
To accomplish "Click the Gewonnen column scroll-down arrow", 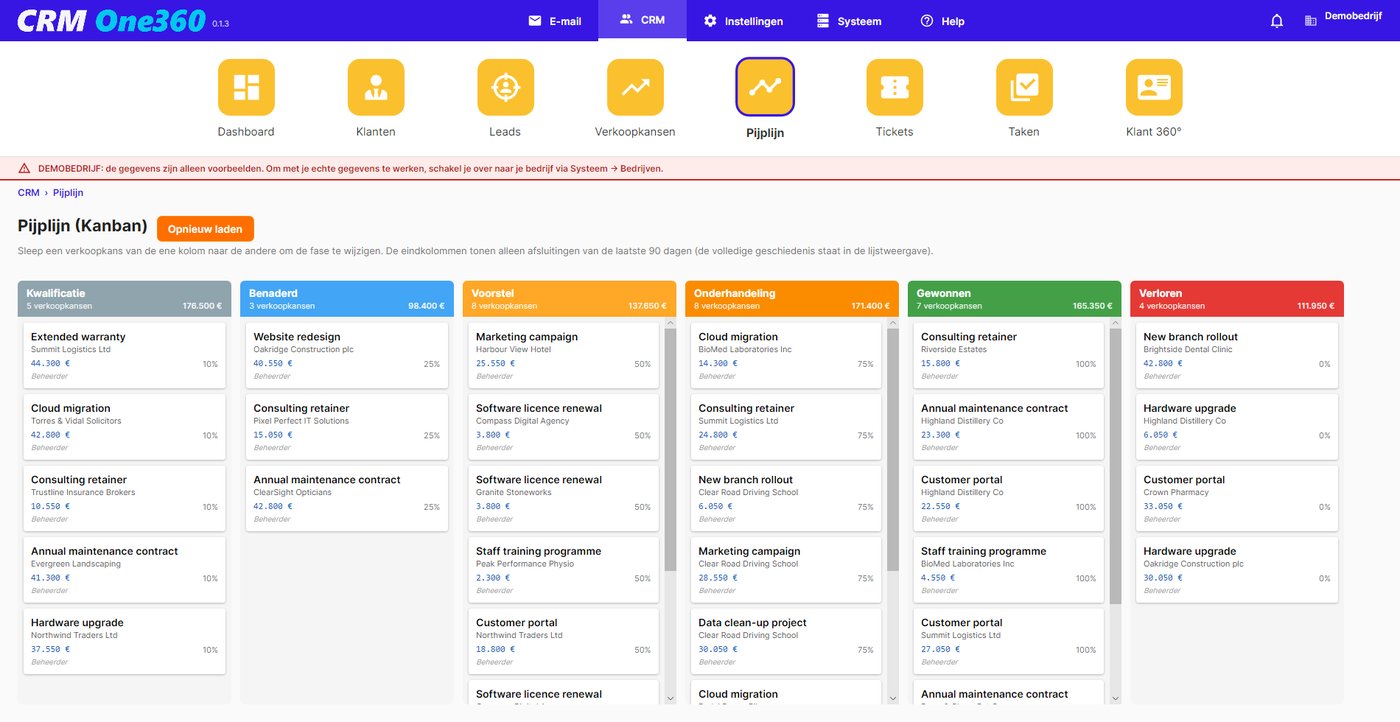I will [1115, 697].
